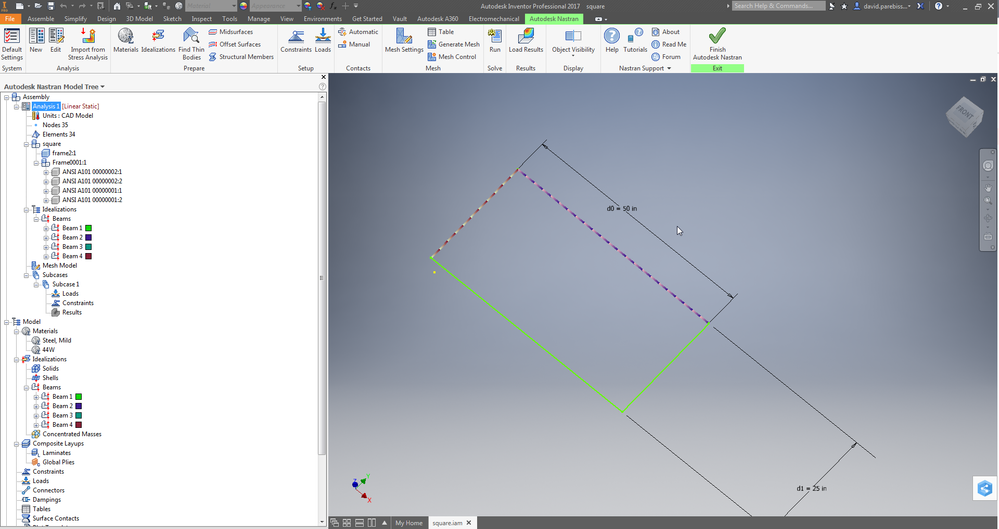The image size is (999, 529).
Task: Open the My Home document tab
Action: [408, 523]
